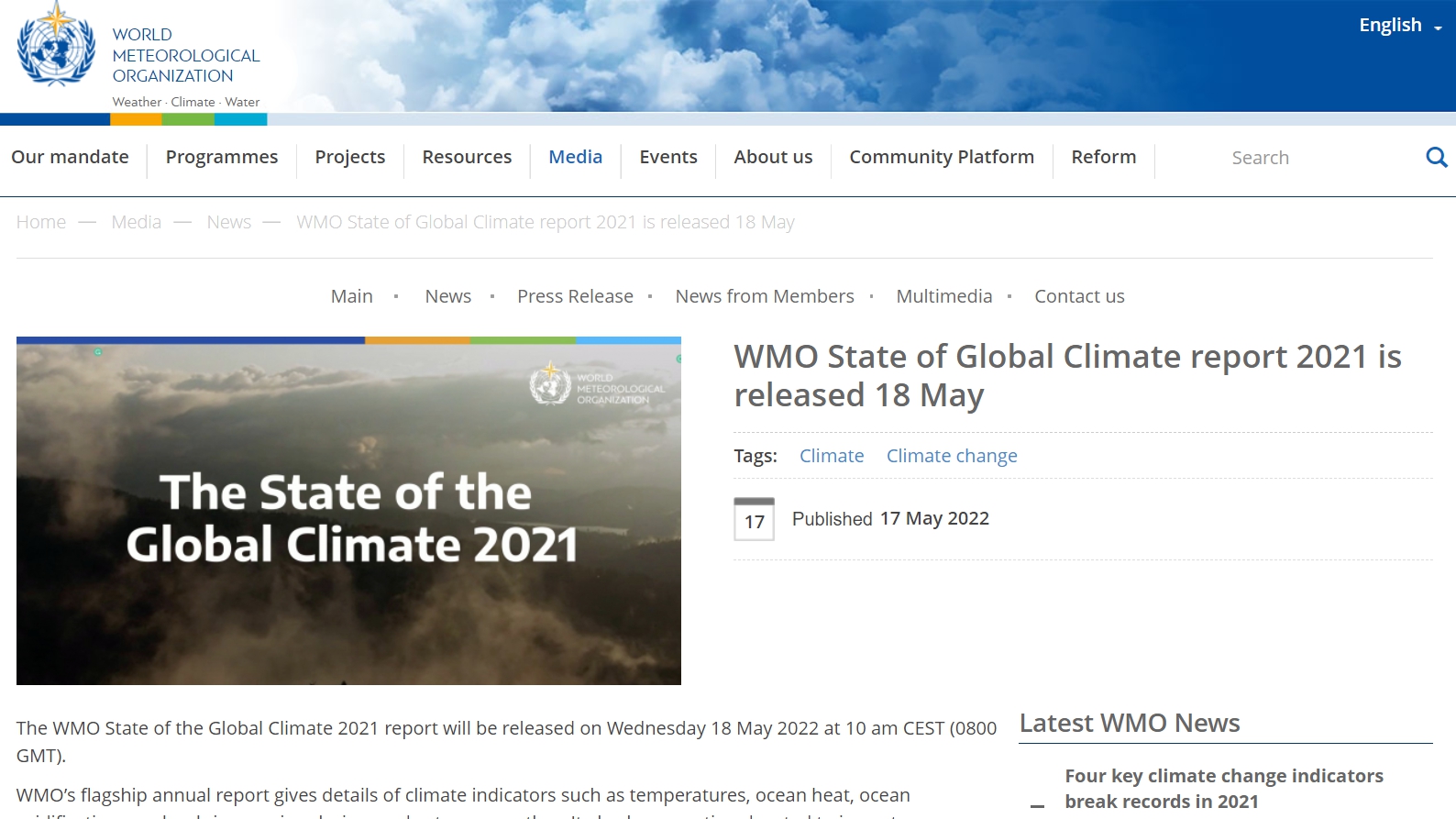Click the News breadcrumb link
The image size is (1456, 819).
pos(228,222)
